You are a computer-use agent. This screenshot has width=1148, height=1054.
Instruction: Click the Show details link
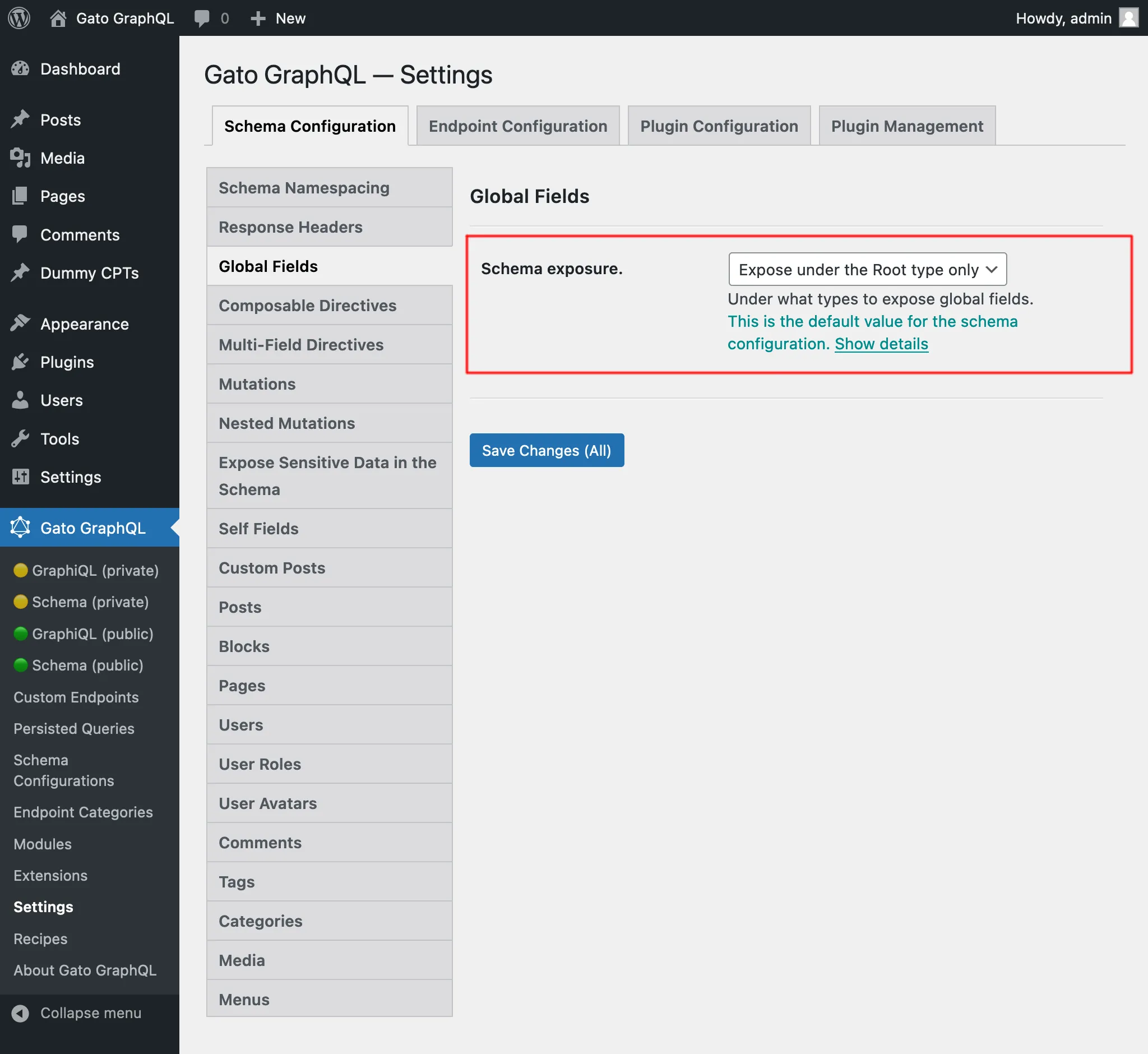(881, 344)
